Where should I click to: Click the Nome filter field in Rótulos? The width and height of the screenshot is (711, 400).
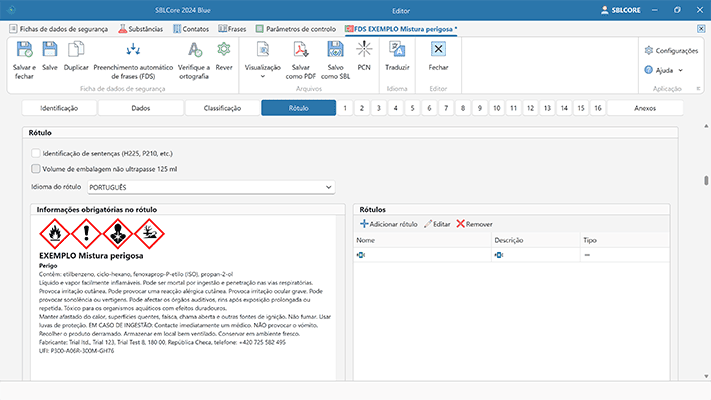click(x=421, y=256)
